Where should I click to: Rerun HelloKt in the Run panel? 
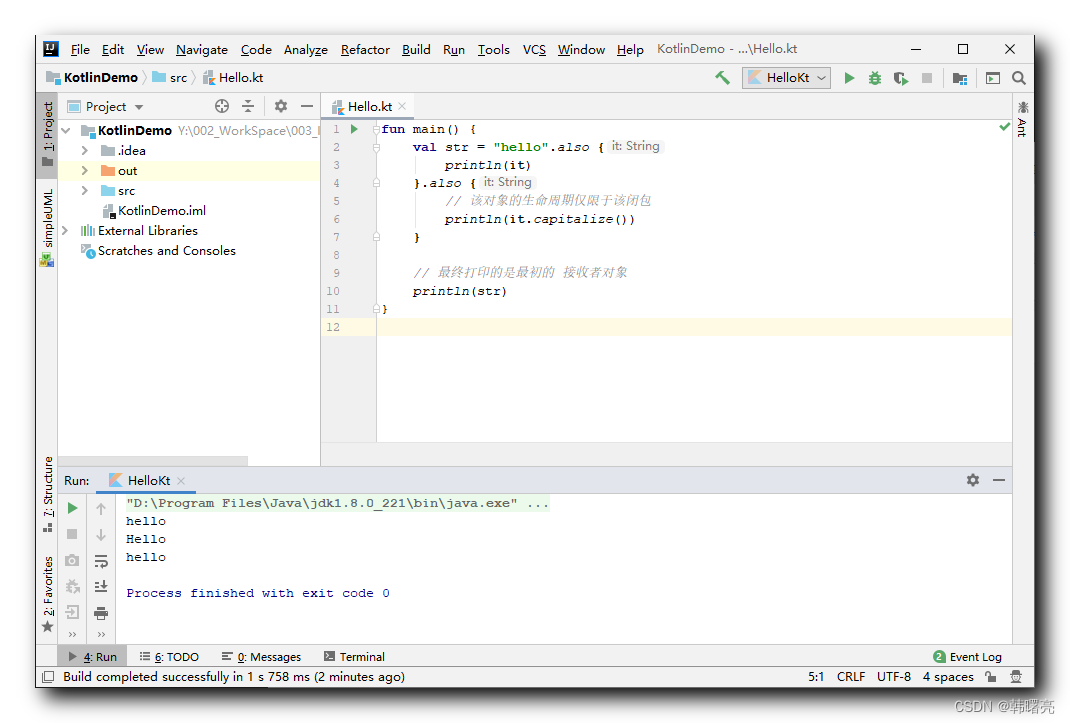pyautogui.click(x=72, y=508)
